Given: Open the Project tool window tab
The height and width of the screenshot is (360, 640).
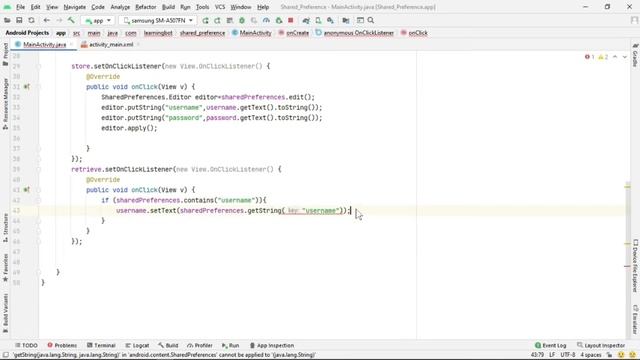Looking at the screenshot, I should [5, 54].
